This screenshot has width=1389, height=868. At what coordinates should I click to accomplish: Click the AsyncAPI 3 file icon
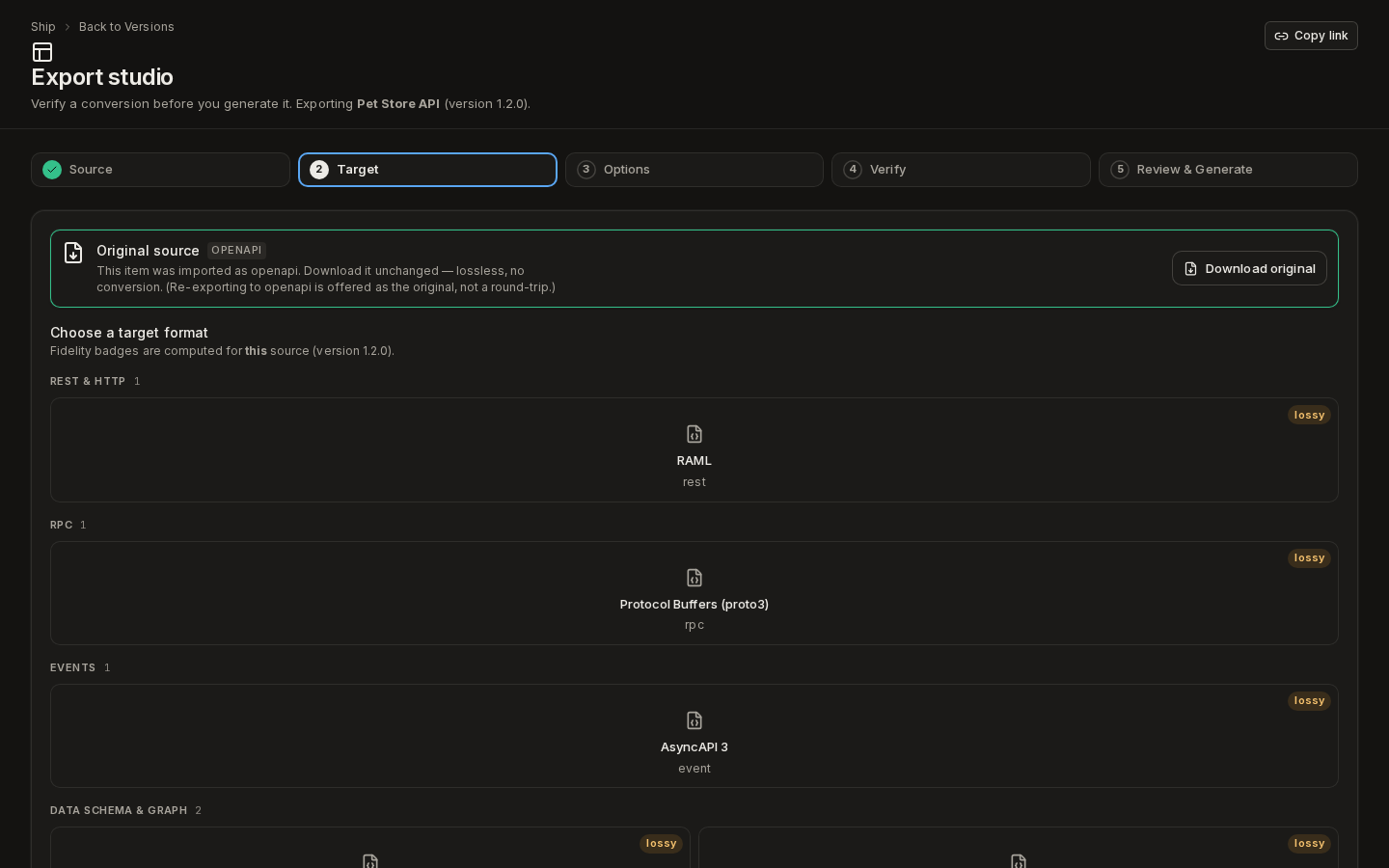(694, 720)
